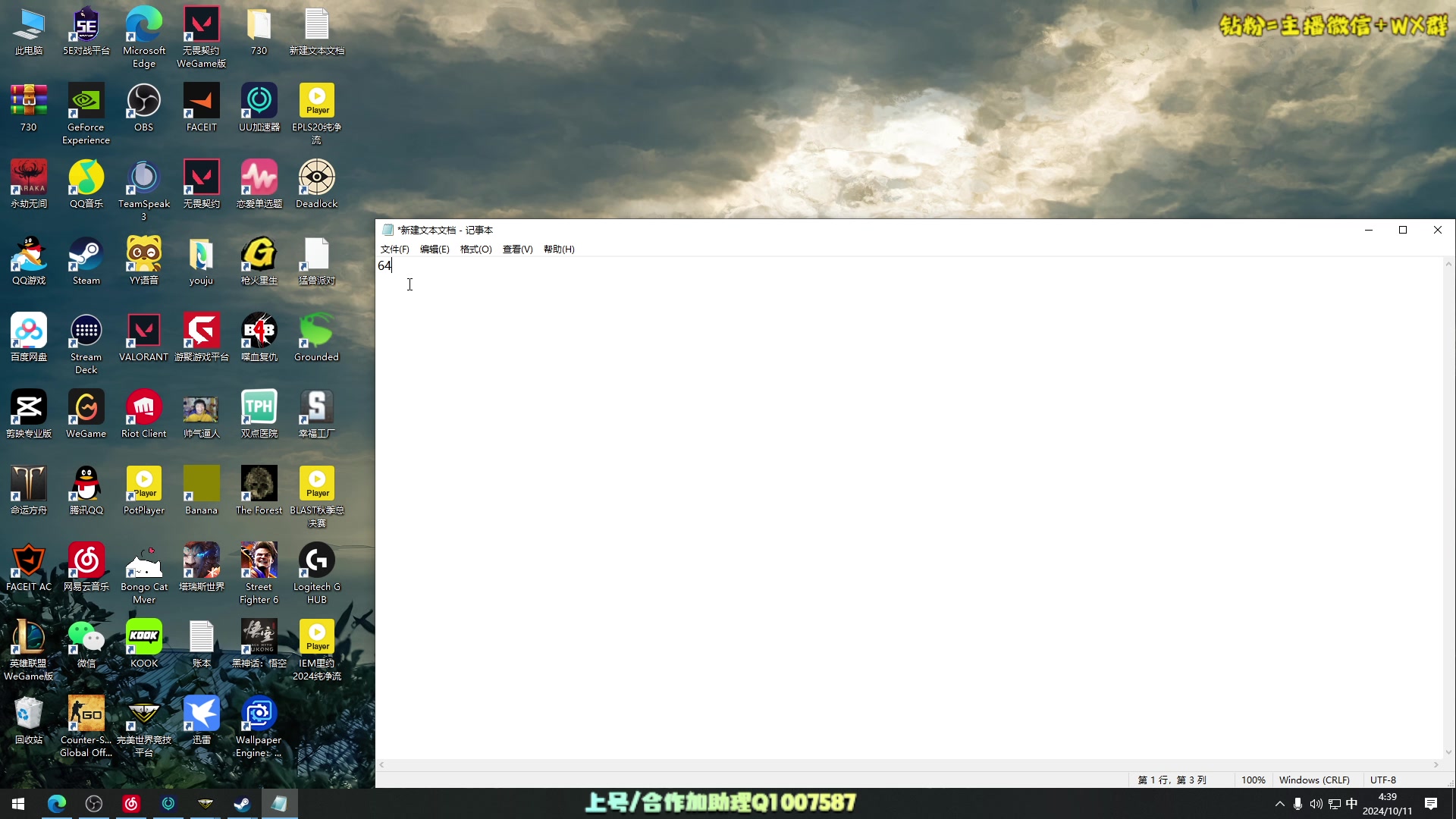Screen dimensions: 1456x819
Task: Launch VALORANT game client
Action: (x=144, y=337)
